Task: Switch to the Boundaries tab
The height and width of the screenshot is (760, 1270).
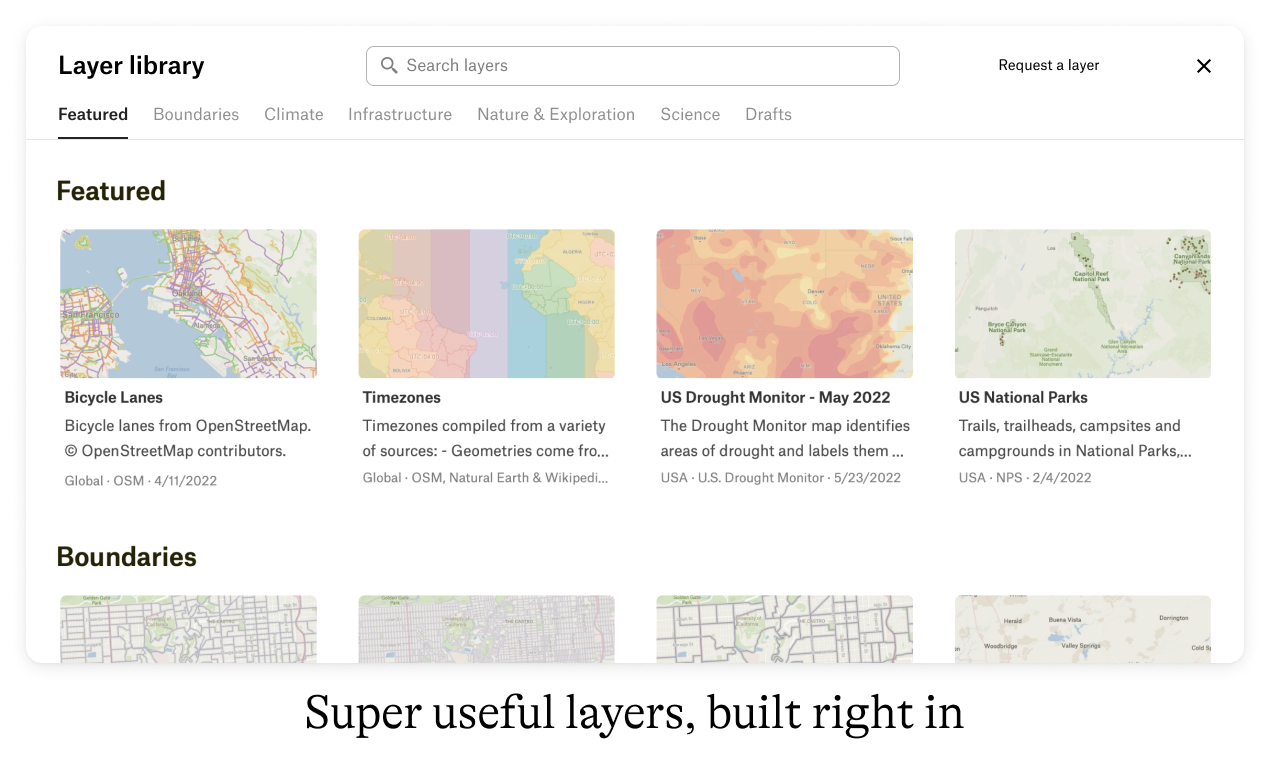Action: 196,114
